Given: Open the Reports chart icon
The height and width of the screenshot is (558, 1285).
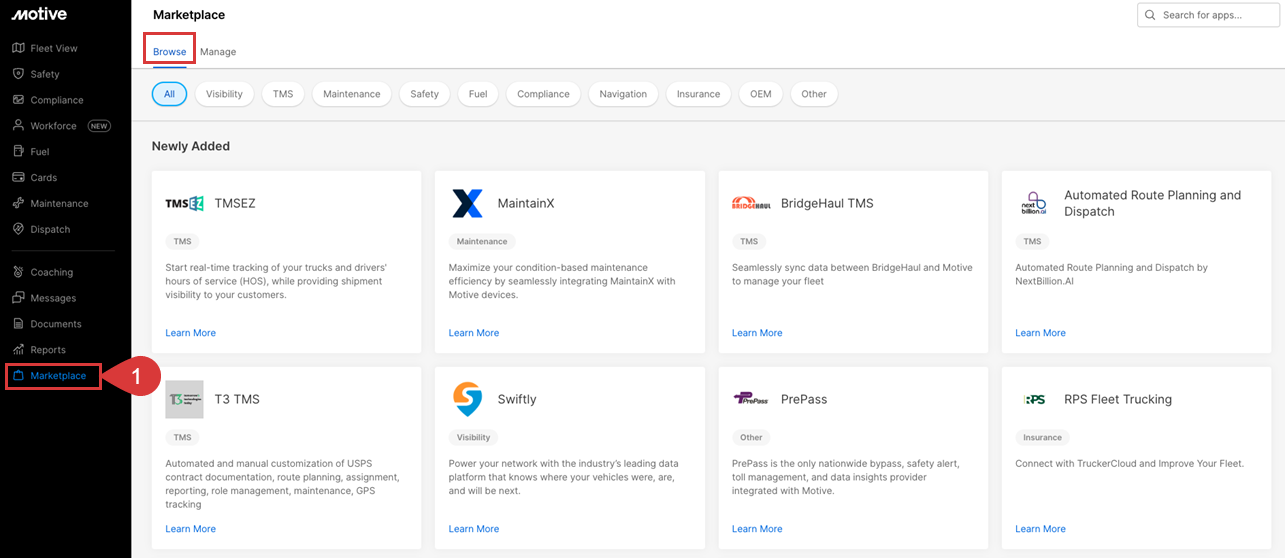Looking at the screenshot, I should coord(18,350).
